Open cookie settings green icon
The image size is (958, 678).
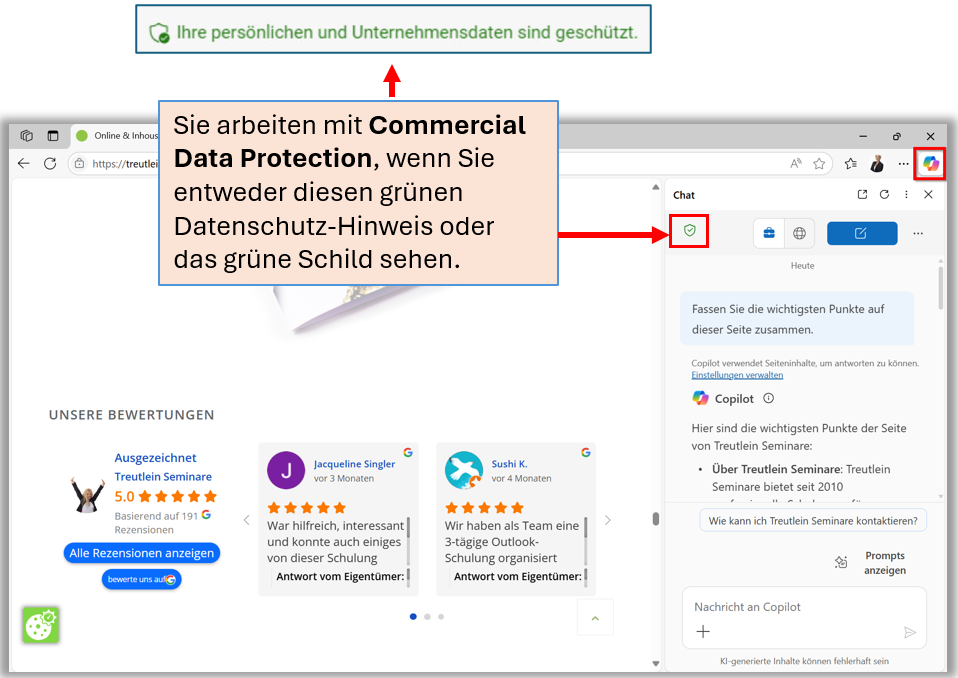40,625
